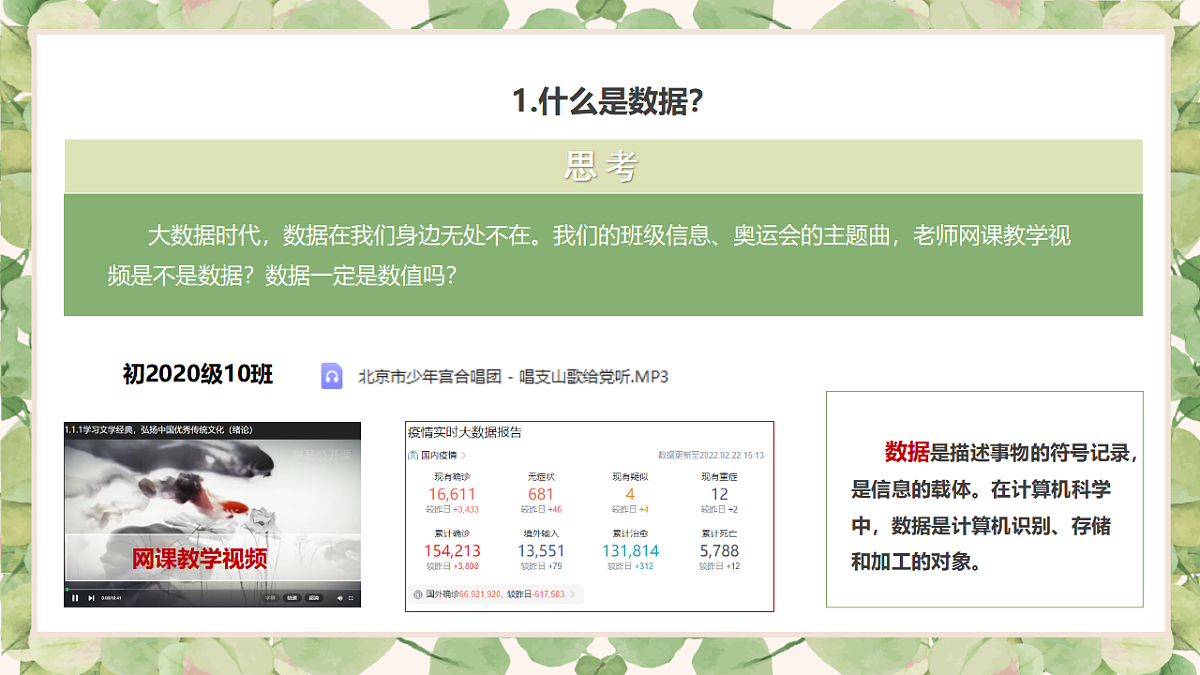Click the text 初2020级10班
1200x675 pixels.
tap(198, 374)
